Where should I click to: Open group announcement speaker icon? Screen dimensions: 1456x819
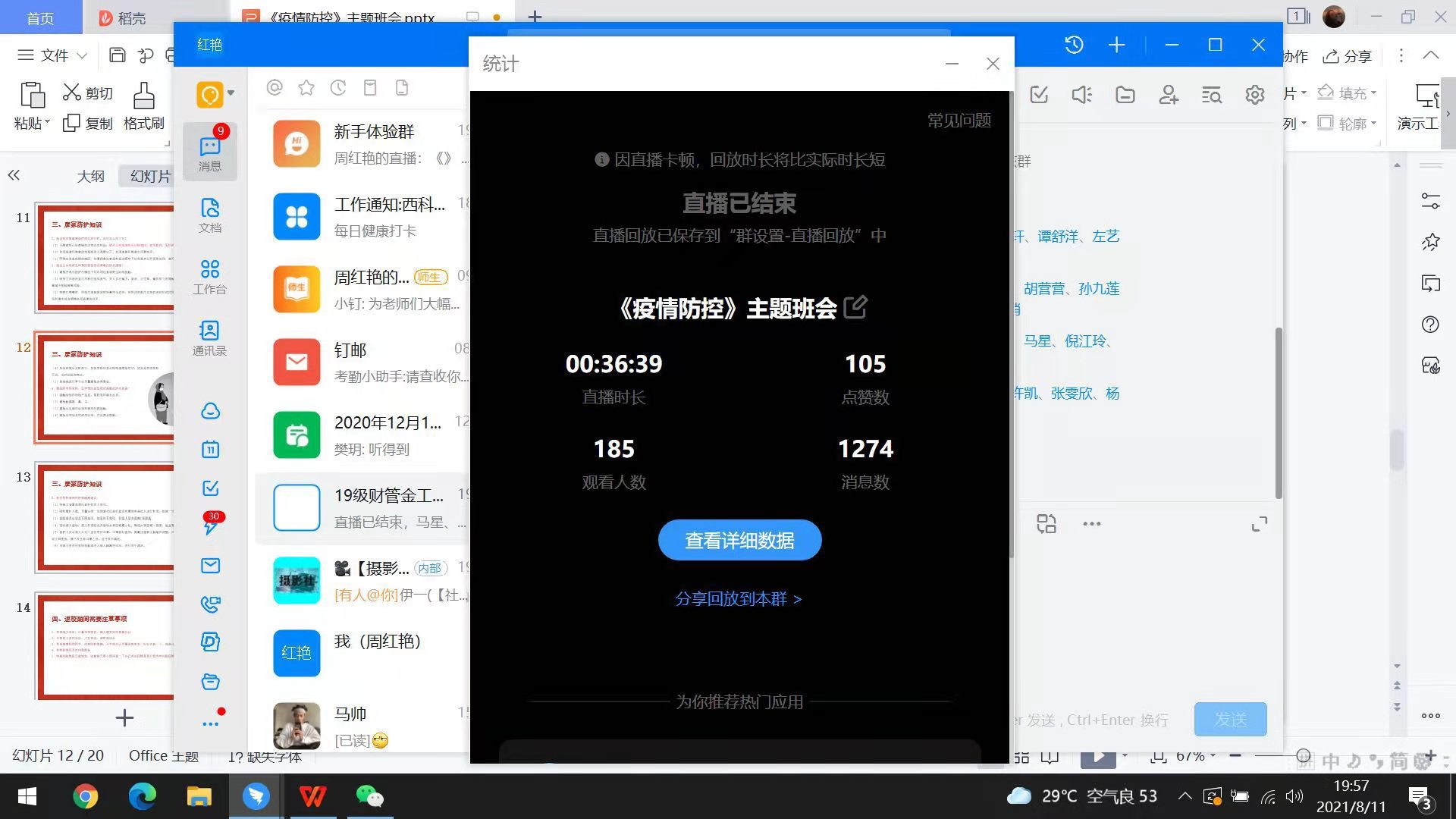(1082, 95)
